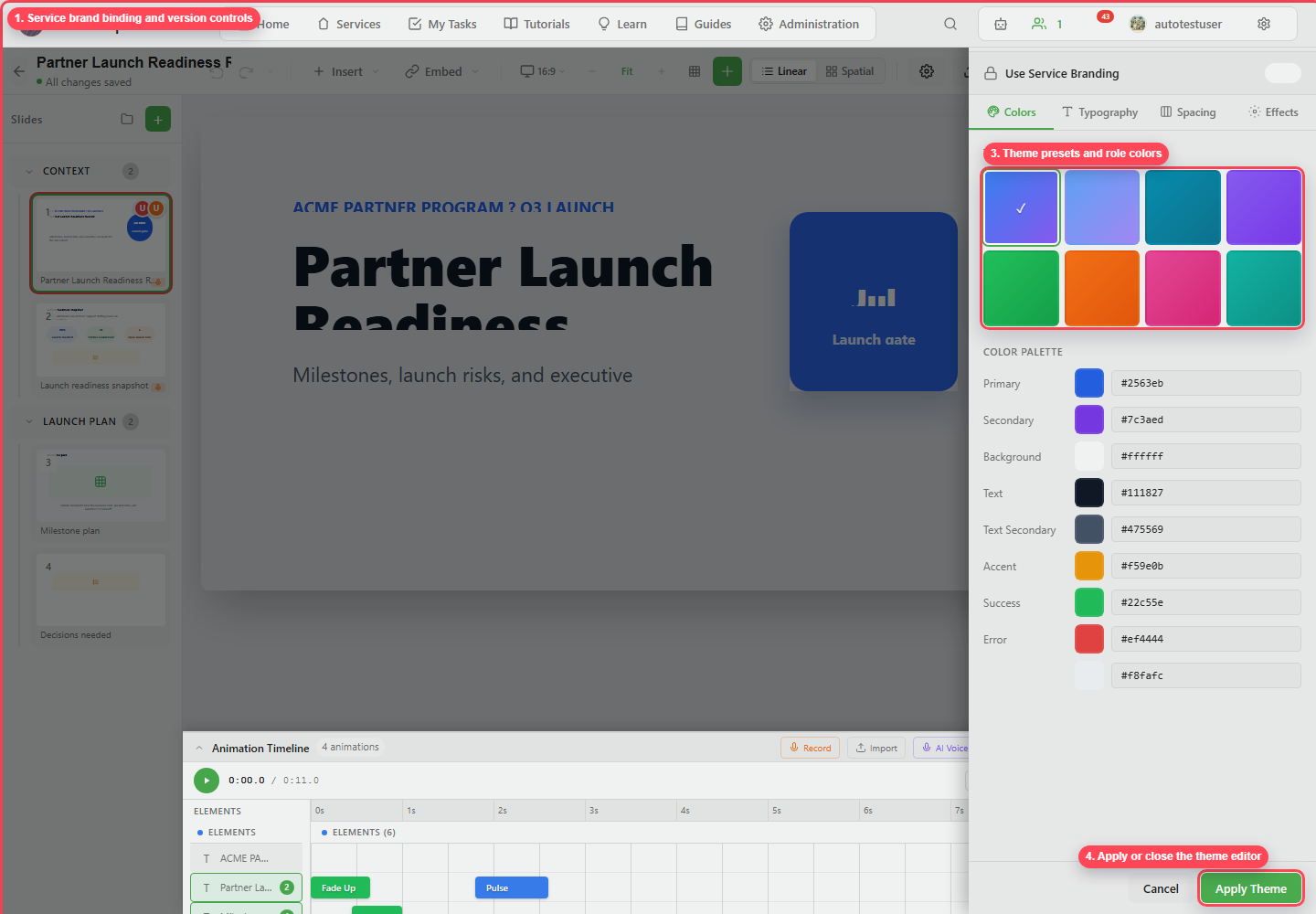The image size is (1316, 914).
Task: Open the history dropdown next to redo
Action: pyautogui.click(x=271, y=71)
